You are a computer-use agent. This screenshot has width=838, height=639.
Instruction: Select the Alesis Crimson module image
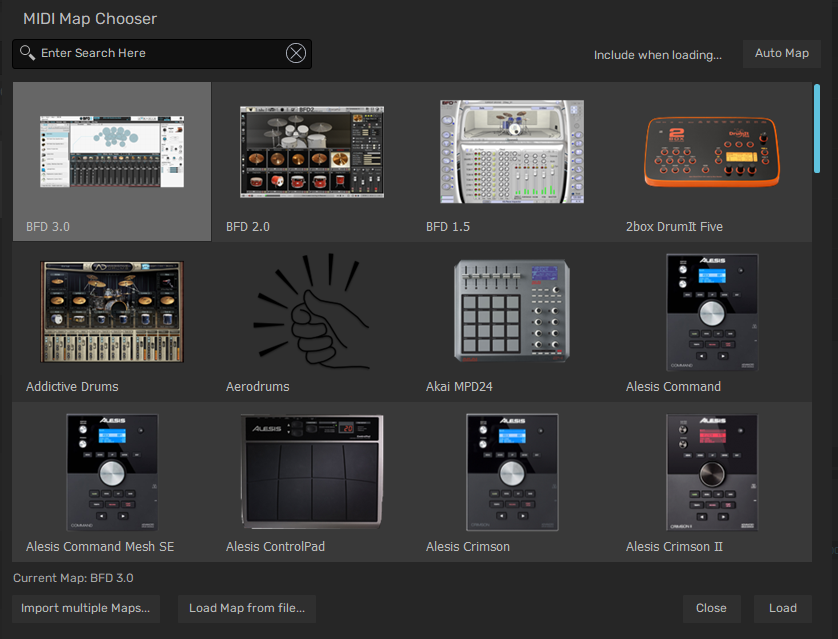pos(512,472)
